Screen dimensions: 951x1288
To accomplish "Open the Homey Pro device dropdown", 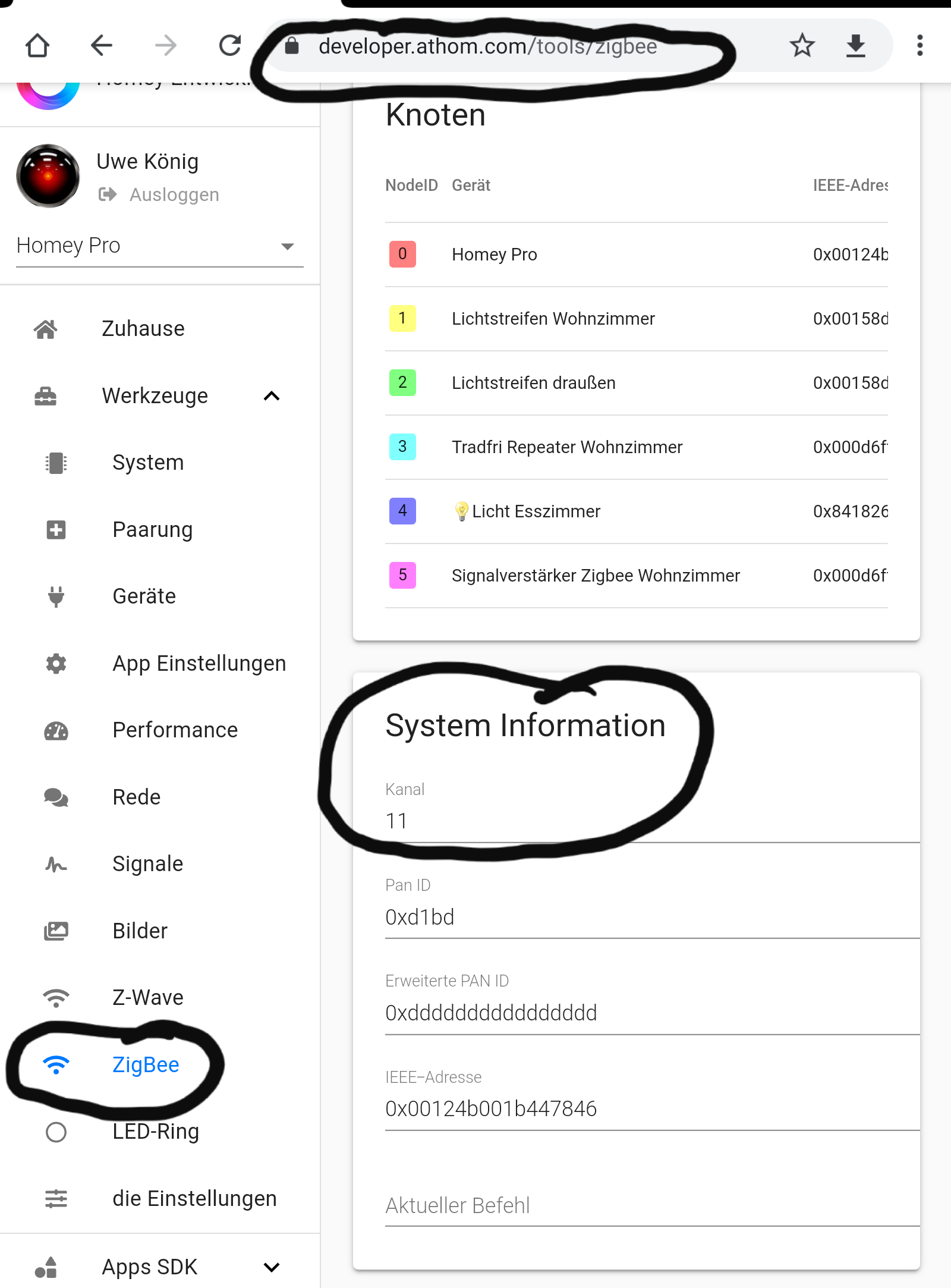I will (x=160, y=246).
